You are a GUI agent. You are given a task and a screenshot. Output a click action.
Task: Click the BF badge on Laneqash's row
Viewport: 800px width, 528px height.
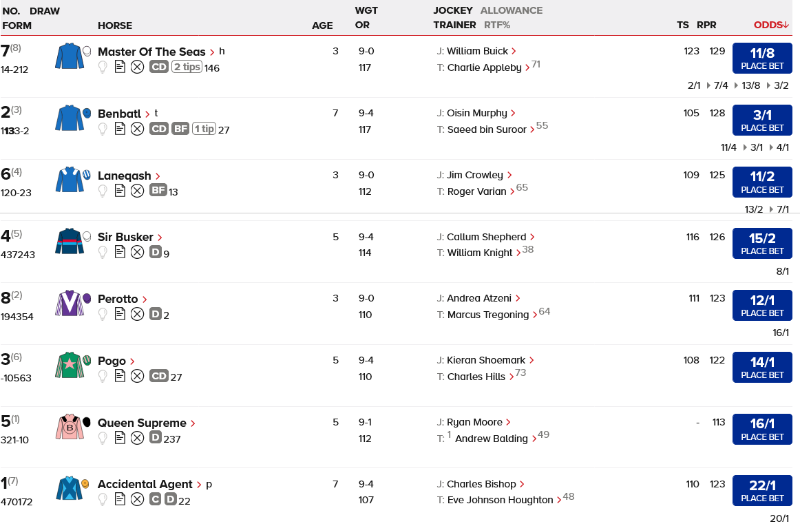pos(158,191)
